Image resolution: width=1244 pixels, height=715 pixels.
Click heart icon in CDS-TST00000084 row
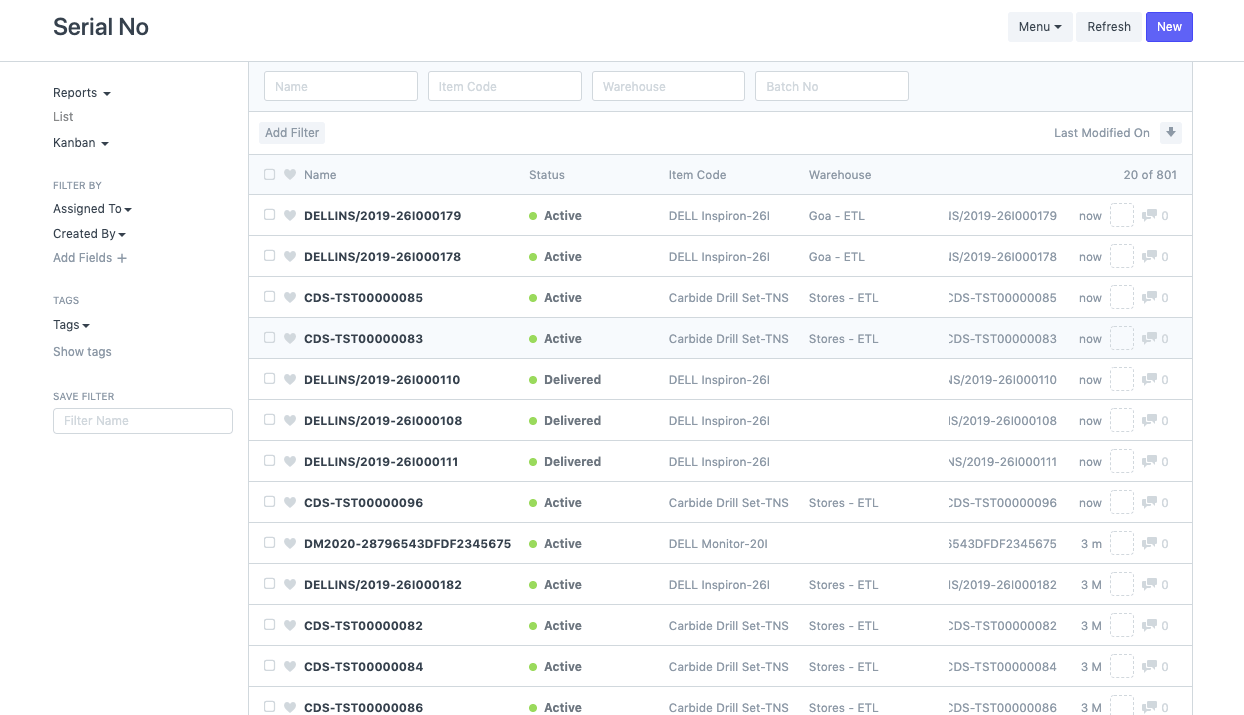click(x=290, y=667)
